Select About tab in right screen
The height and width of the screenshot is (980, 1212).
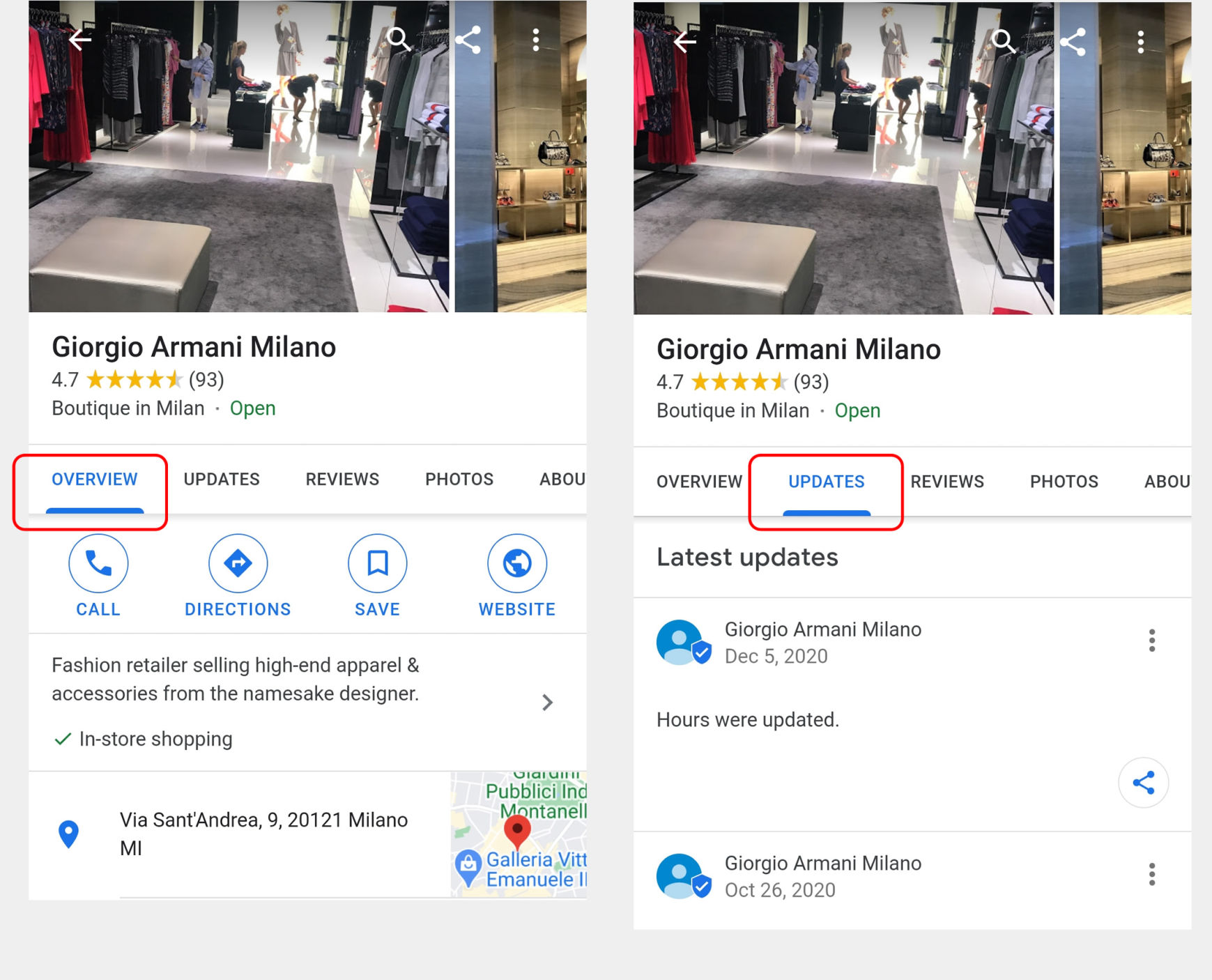pyautogui.click(x=1167, y=482)
